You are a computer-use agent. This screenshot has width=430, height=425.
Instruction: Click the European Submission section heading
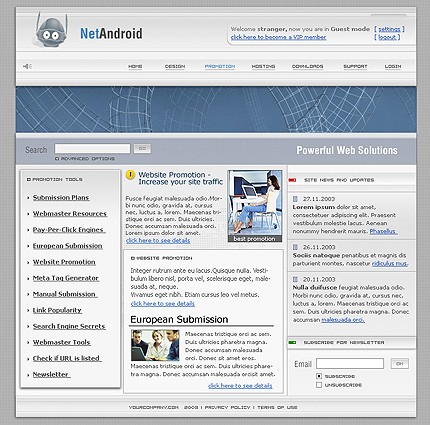click(179, 319)
